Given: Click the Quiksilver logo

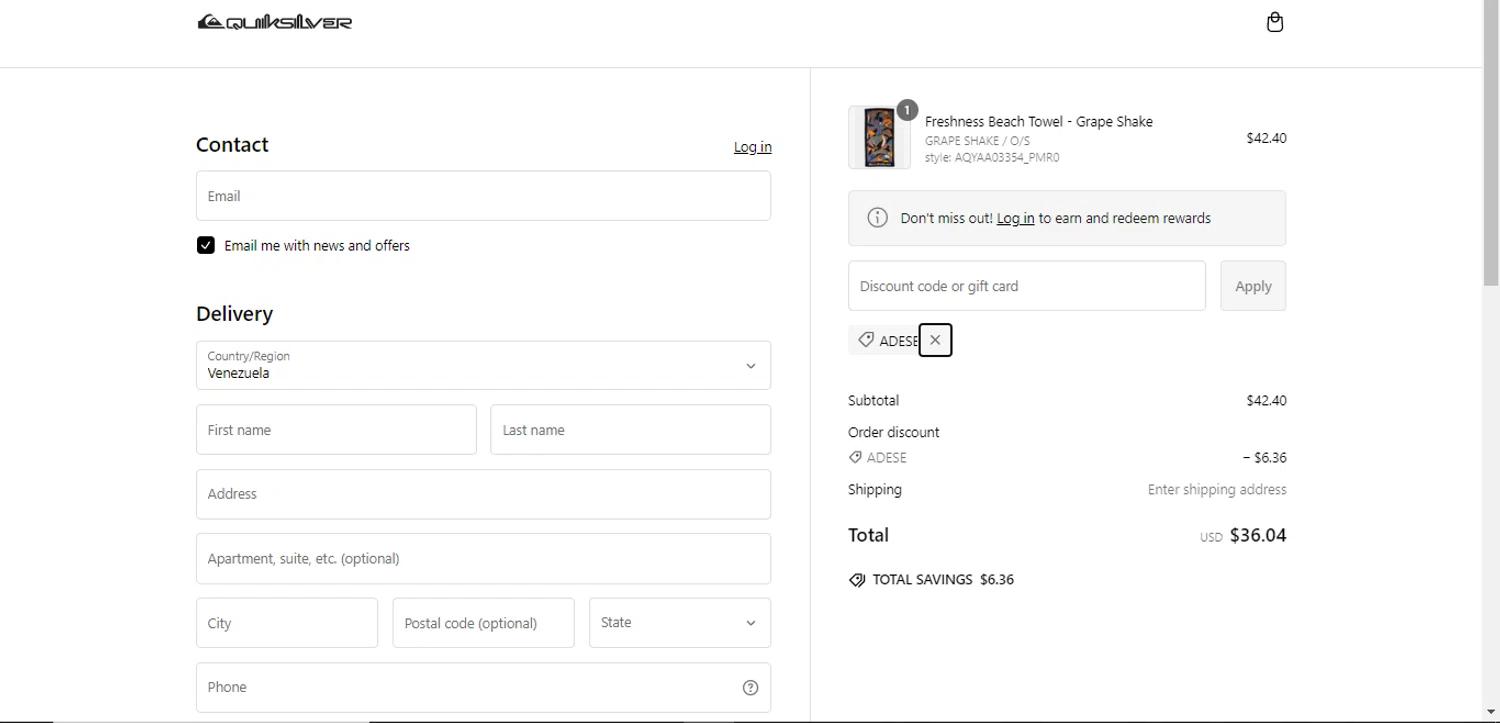Looking at the screenshot, I should 275,22.
